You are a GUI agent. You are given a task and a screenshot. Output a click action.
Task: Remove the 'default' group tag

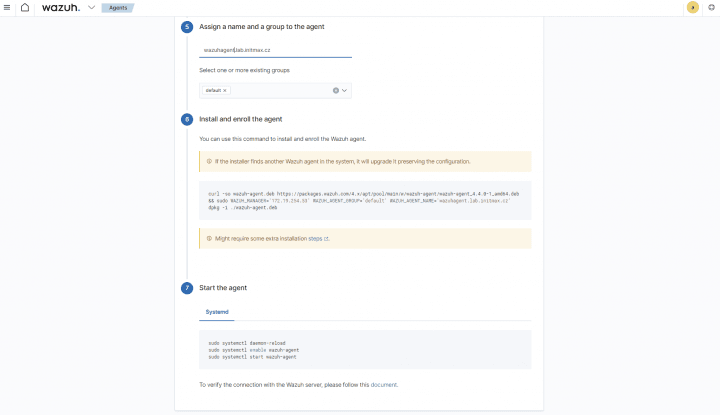tap(225, 90)
